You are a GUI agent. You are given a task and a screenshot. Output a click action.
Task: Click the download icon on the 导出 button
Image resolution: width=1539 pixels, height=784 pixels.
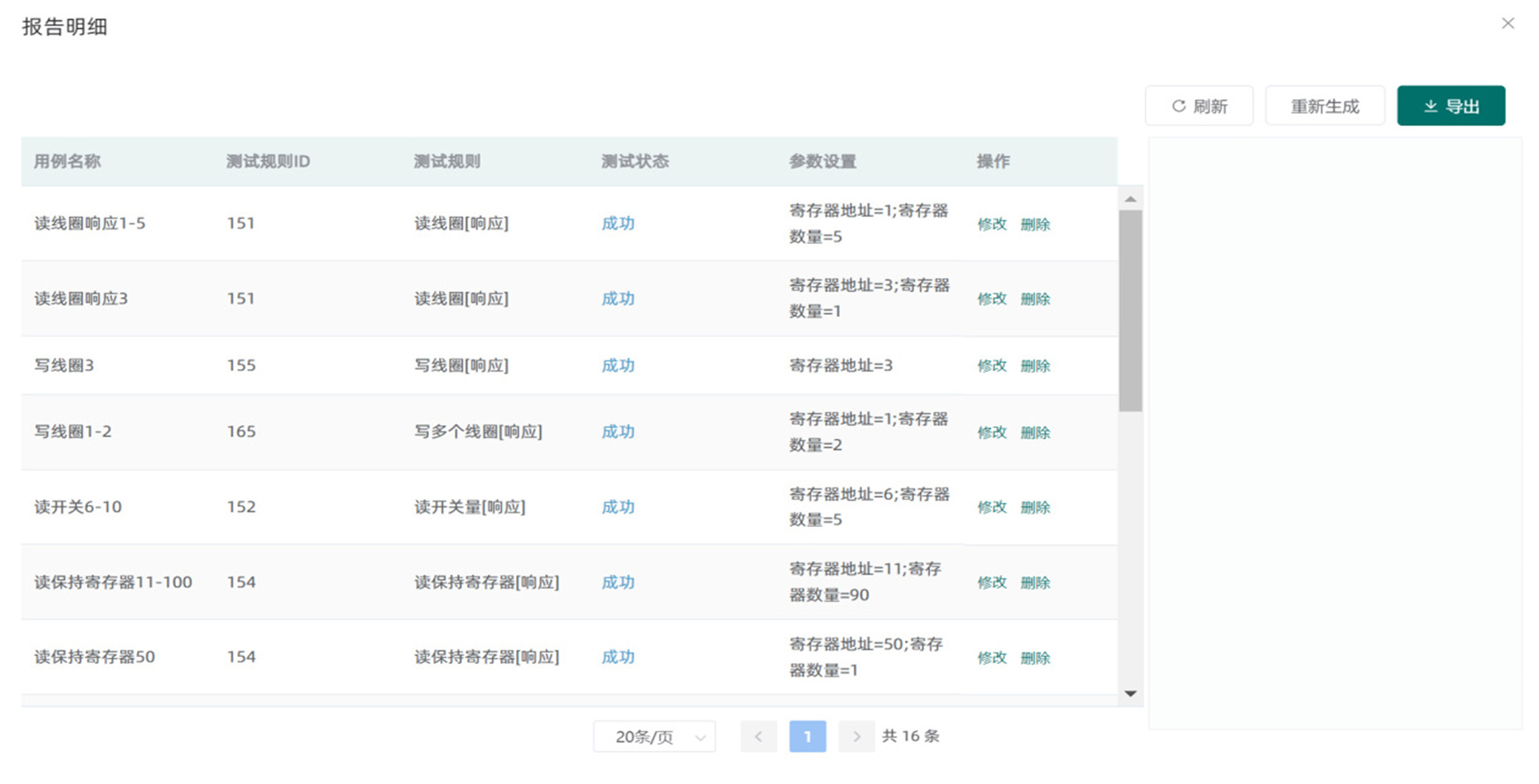(x=1429, y=105)
